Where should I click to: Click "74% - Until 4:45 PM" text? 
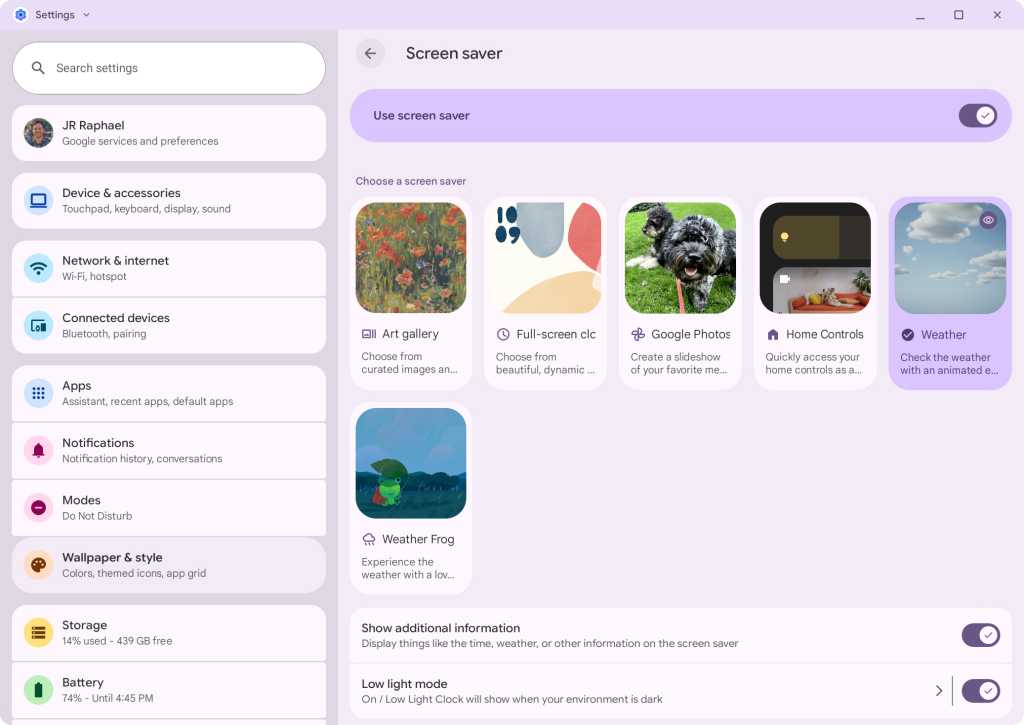(x=108, y=698)
